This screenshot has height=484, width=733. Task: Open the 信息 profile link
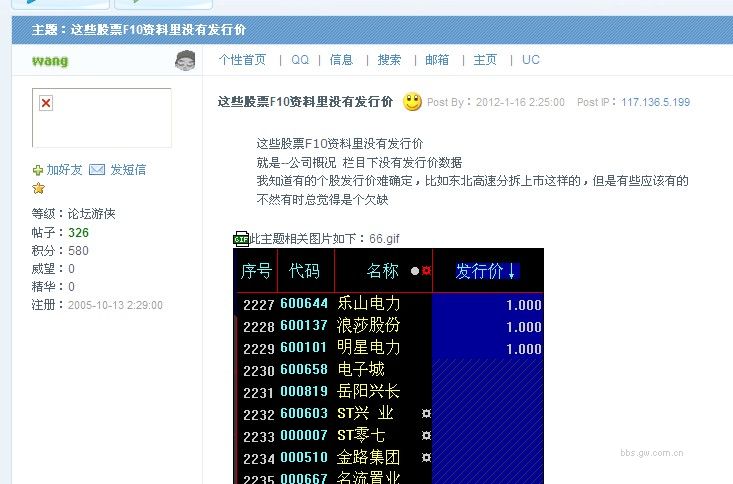pyautogui.click(x=341, y=60)
